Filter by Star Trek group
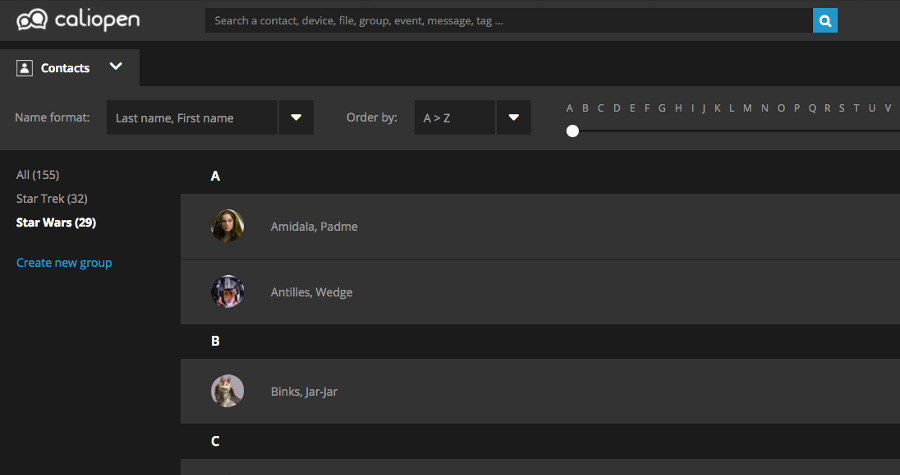This screenshot has width=900, height=475. point(52,199)
